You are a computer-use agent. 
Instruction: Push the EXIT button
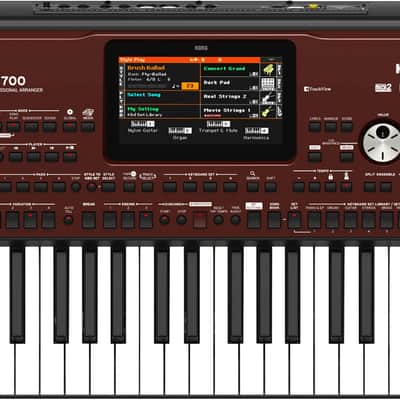pos(315,157)
